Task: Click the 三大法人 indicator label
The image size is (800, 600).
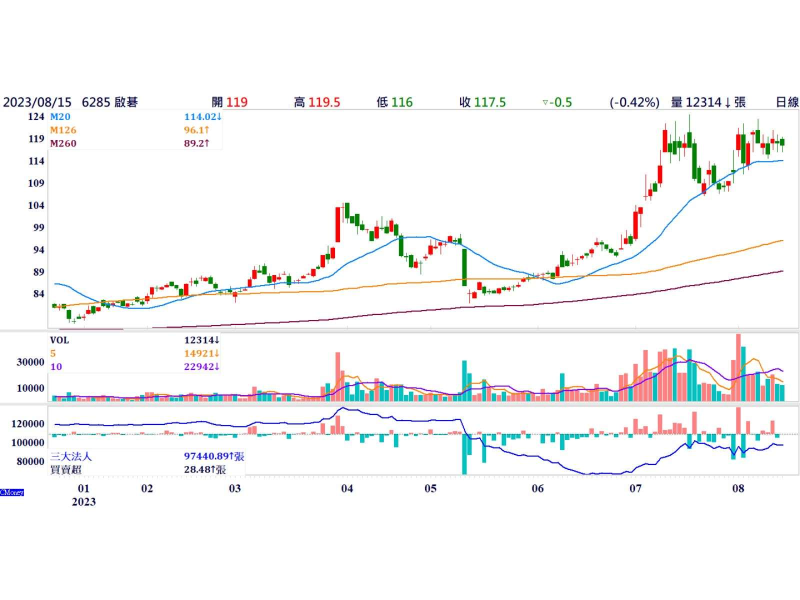Action: point(74,455)
